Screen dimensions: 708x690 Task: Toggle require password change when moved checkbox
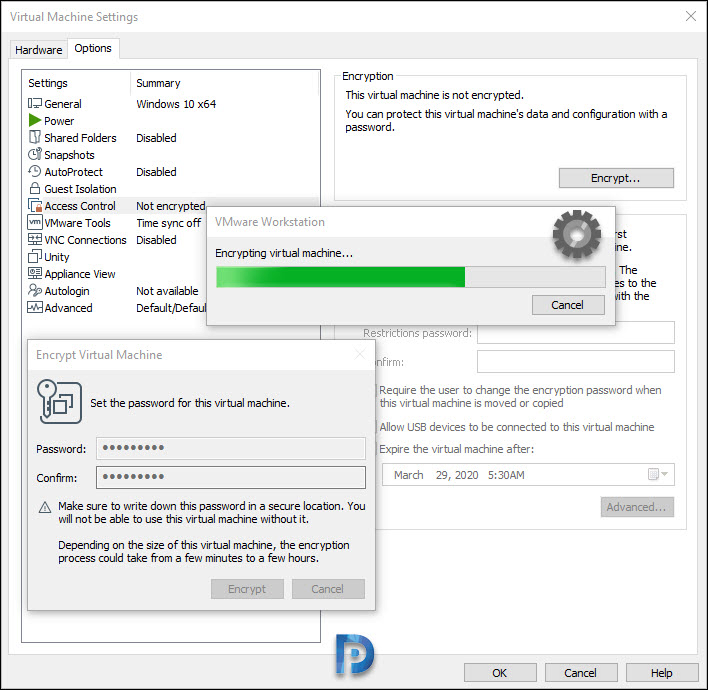click(376, 390)
